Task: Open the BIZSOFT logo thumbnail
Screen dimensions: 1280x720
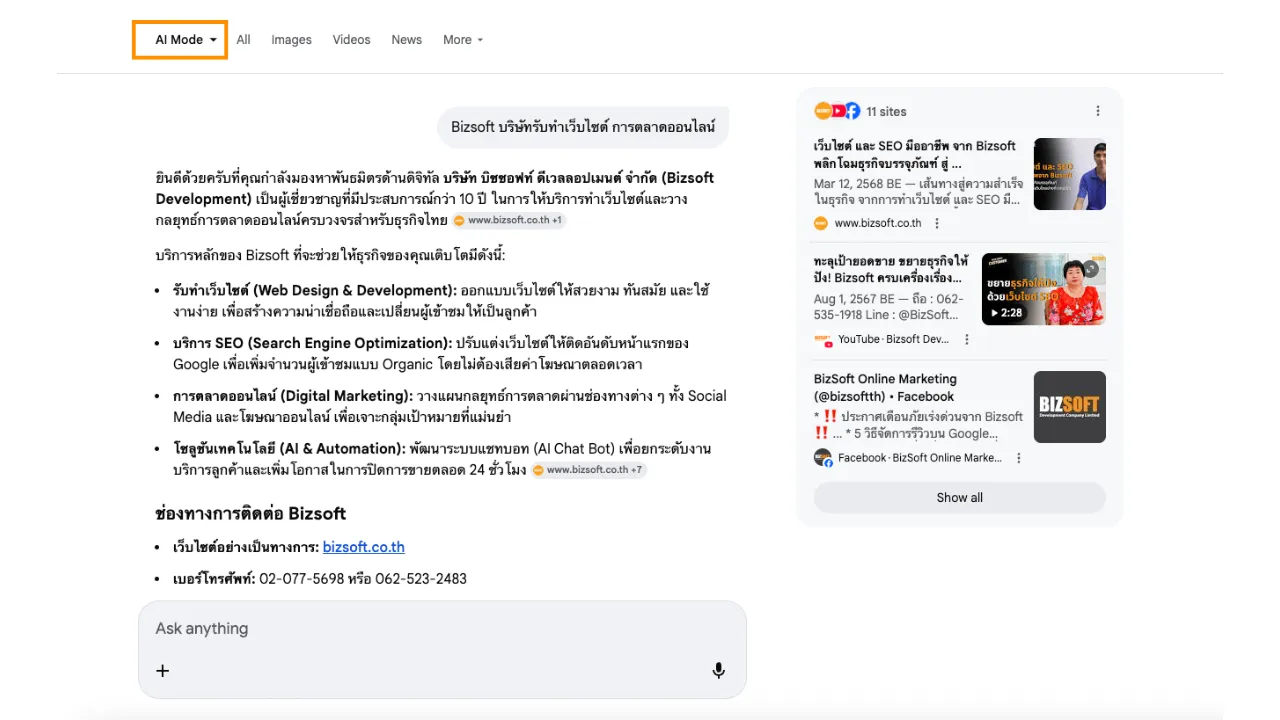Action: click(1069, 407)
